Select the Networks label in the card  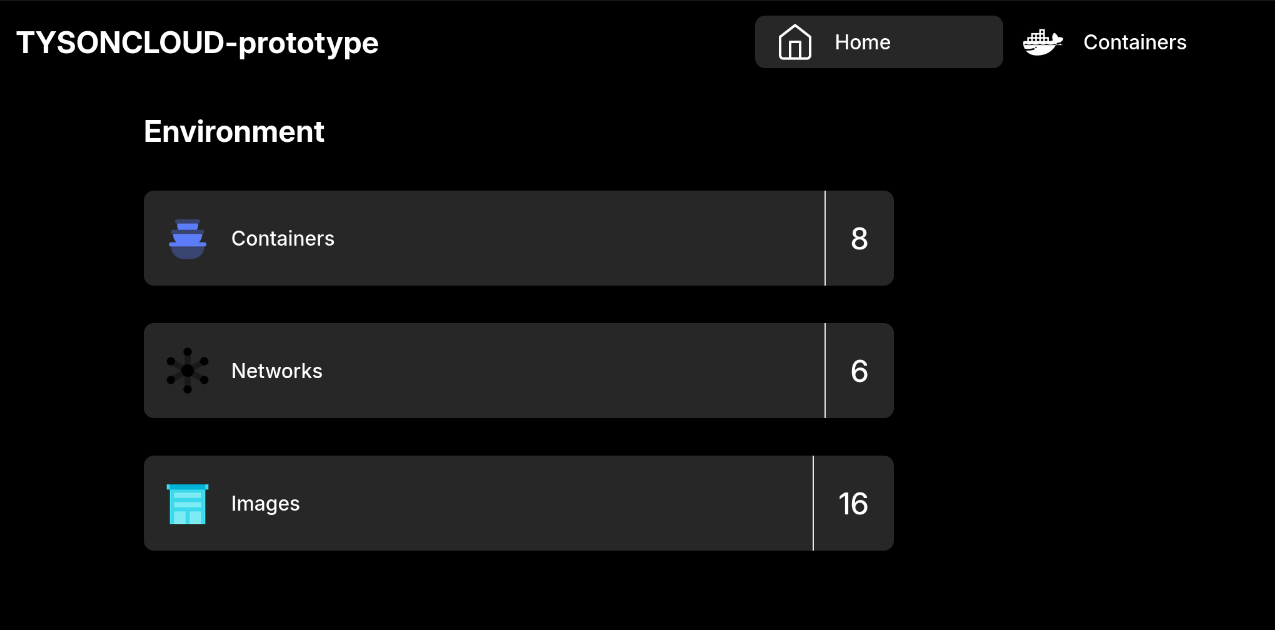pyautogui.click(x=277, y=371)
